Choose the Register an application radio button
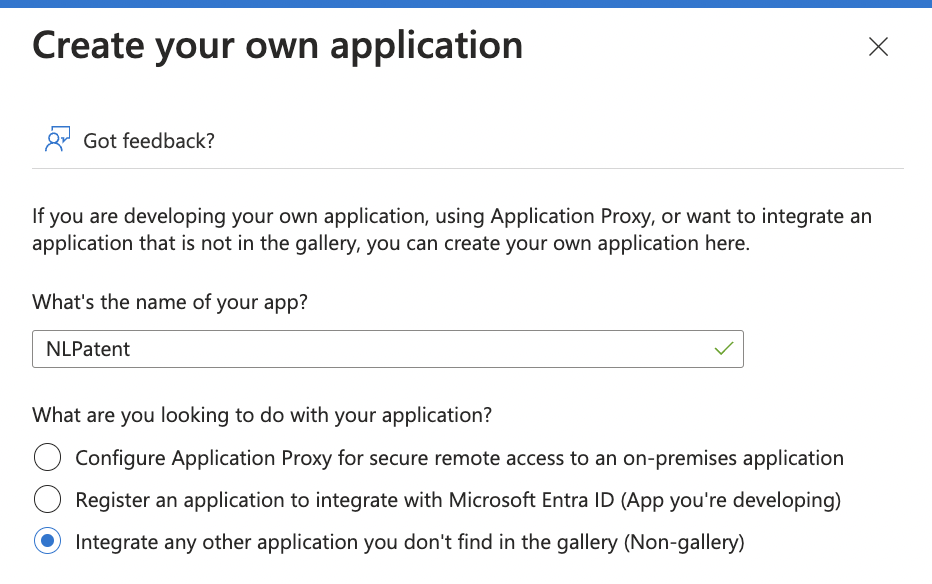Screen dimensions: 932x584 tap(48, 499)
